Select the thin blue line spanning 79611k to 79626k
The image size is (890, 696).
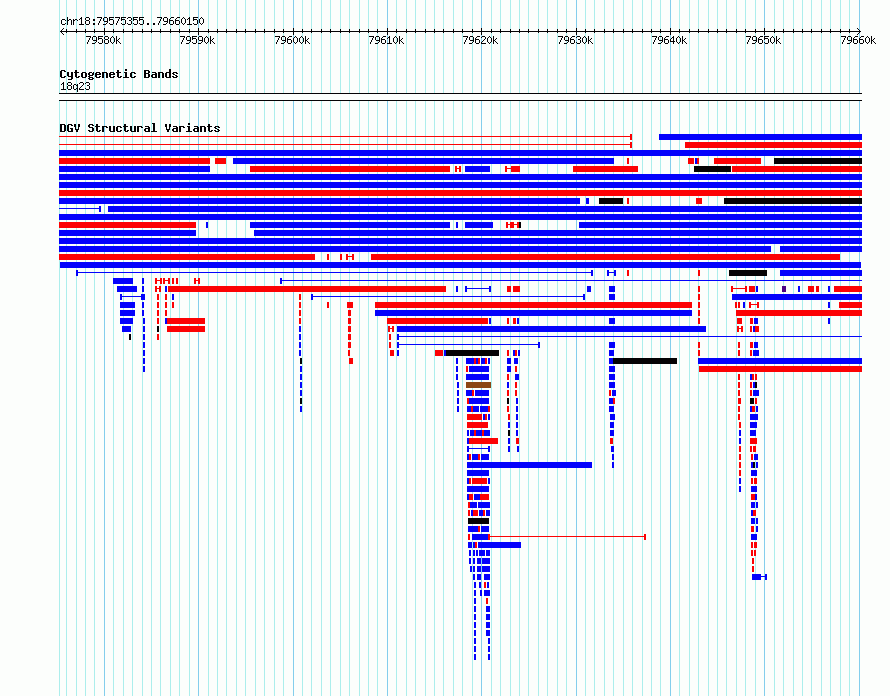[x=468, y=345]
